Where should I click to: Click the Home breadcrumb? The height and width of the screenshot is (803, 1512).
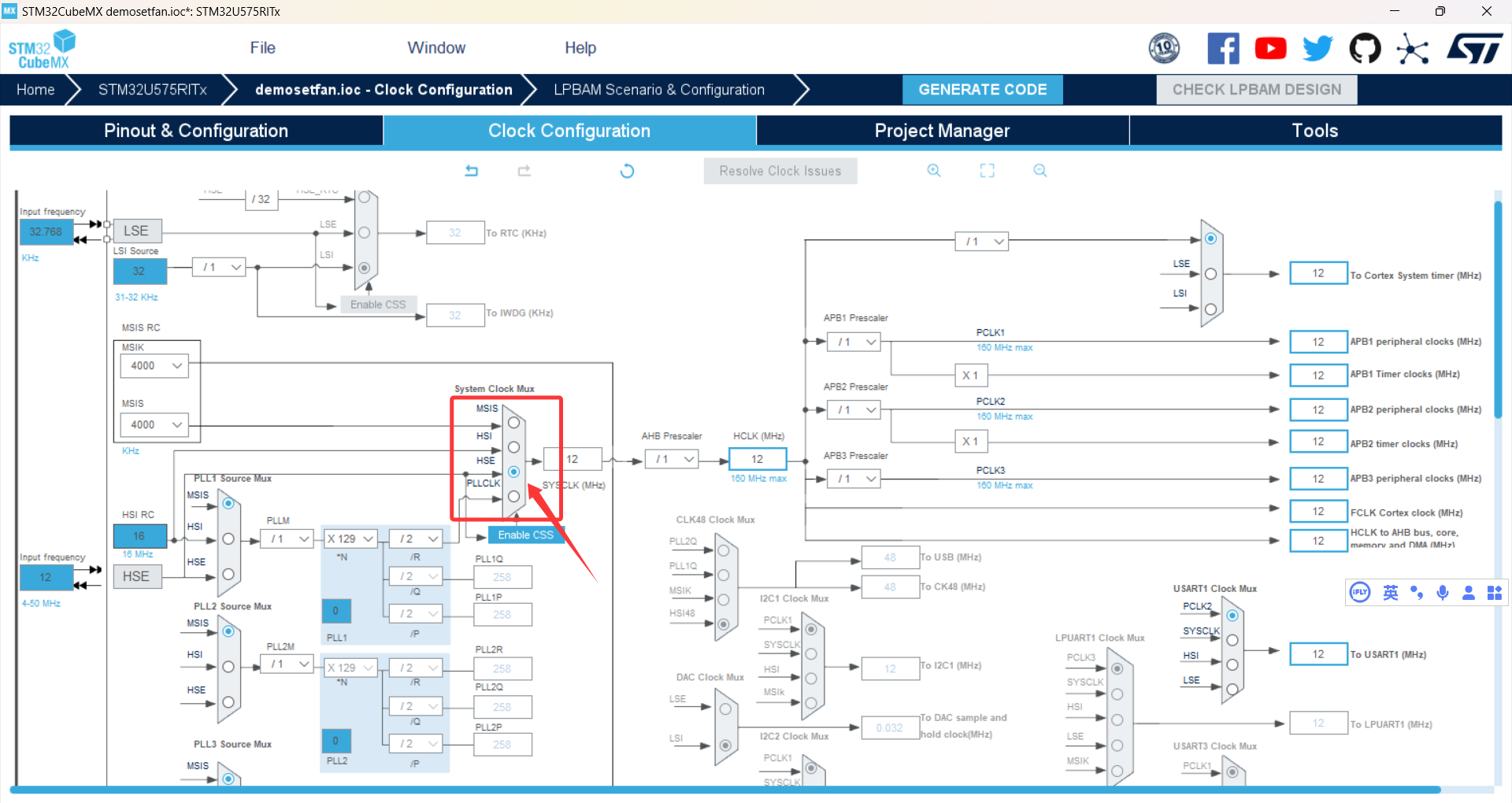coord(36,90)
